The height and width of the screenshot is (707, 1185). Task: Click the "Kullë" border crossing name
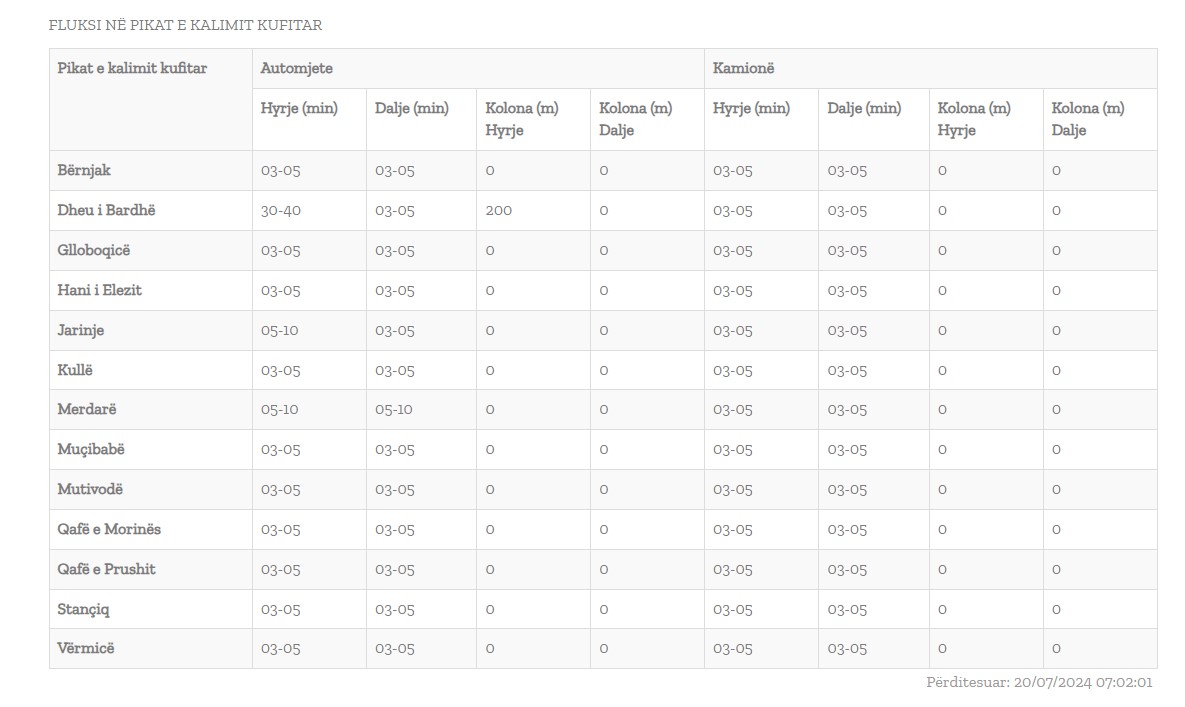pyautogui.click(x=75, y=370)
